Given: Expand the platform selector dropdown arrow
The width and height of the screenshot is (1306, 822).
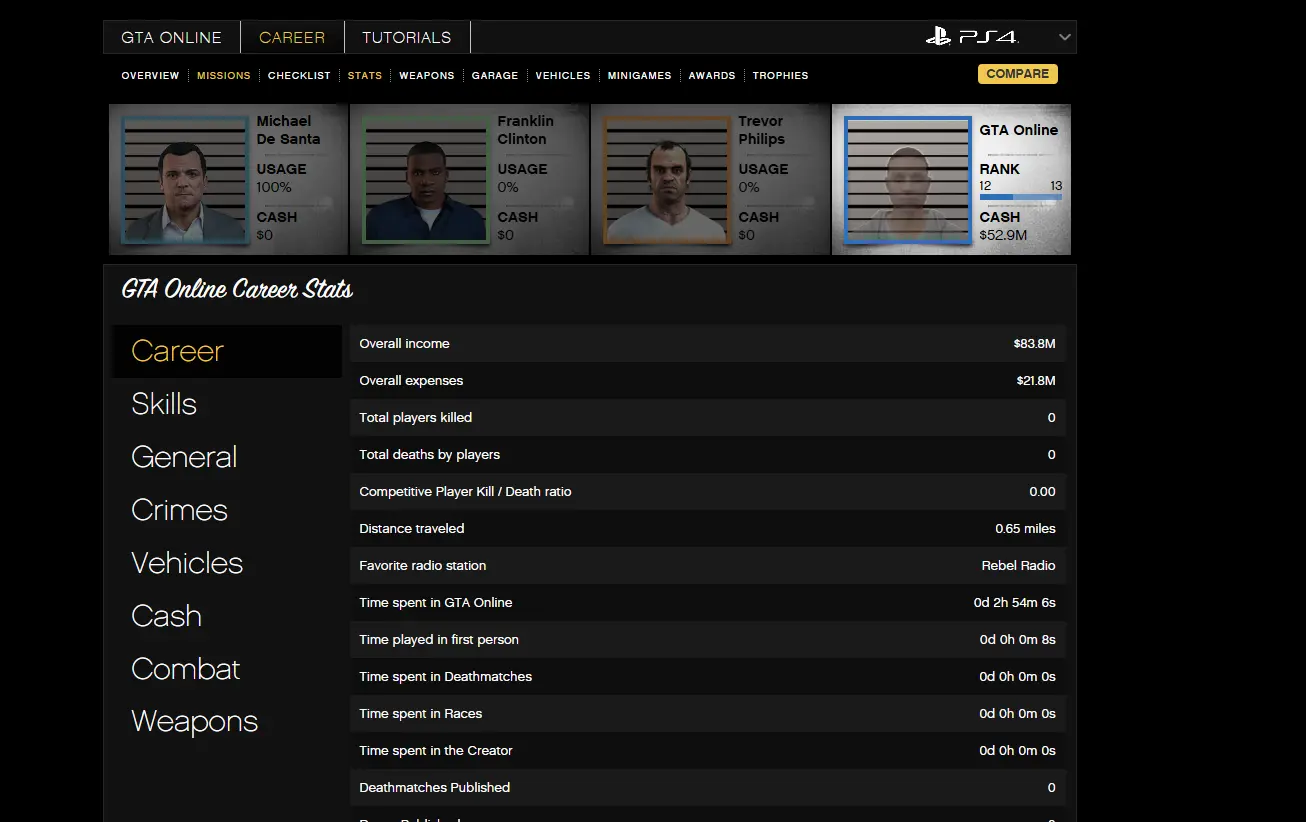Looking at the screenshot, I should coord(1065,38).
